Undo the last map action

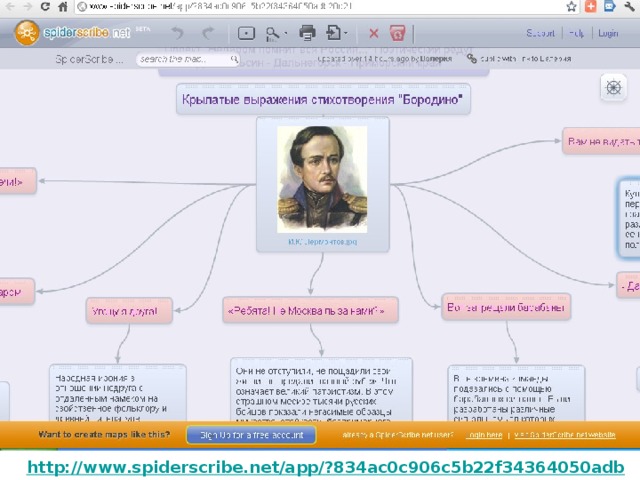tap(177, 33)
